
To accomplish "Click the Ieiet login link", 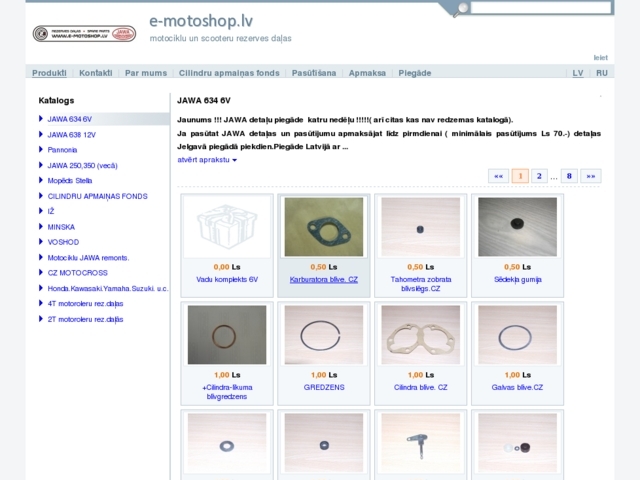I will click(x=600, y=57).
